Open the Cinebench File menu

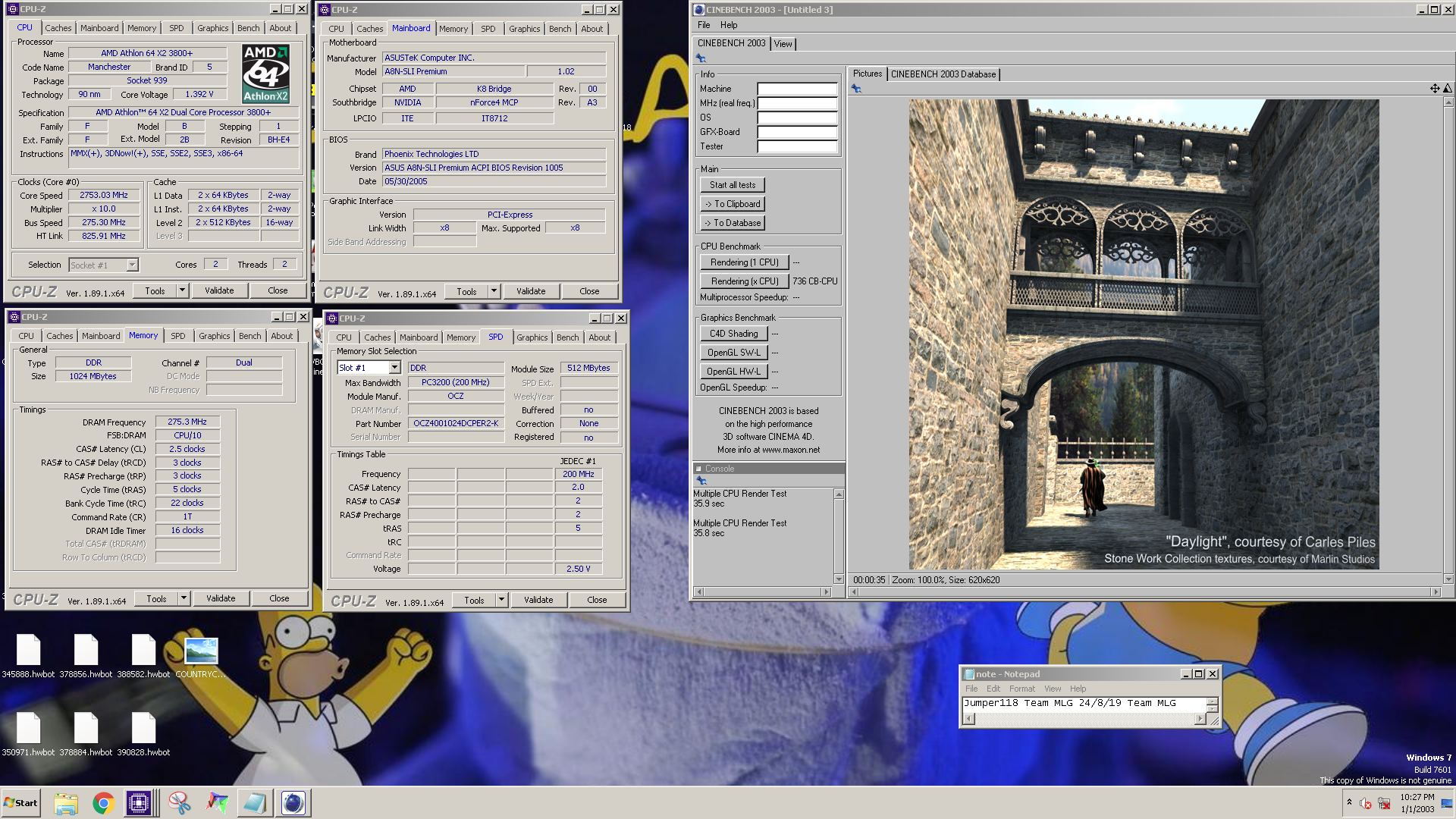704,25
